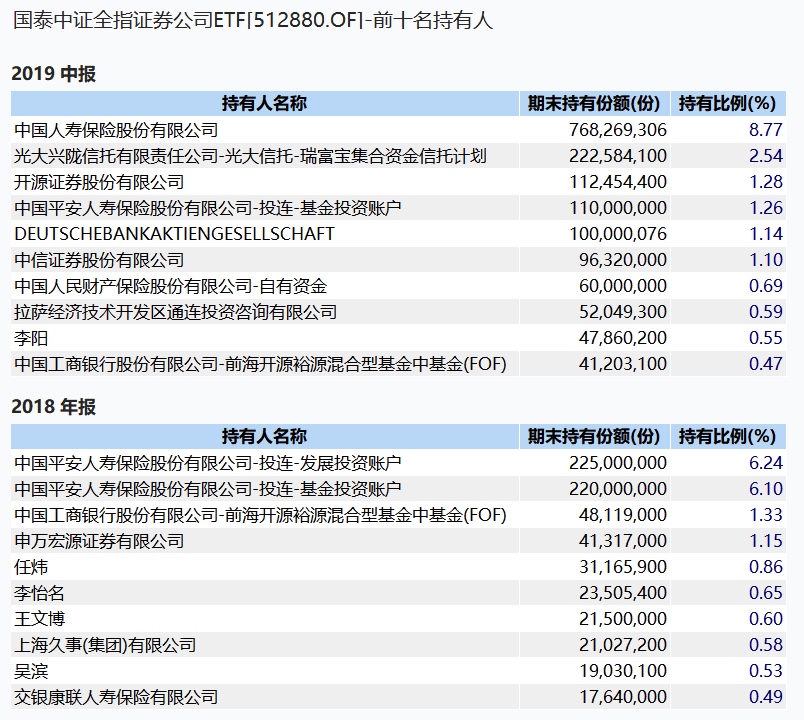Select DEUTSCHEBANKAKTIENGESELLSCHAFT holder entry
The width and height of the screenshot is (804, 720).
click(174, 234)
